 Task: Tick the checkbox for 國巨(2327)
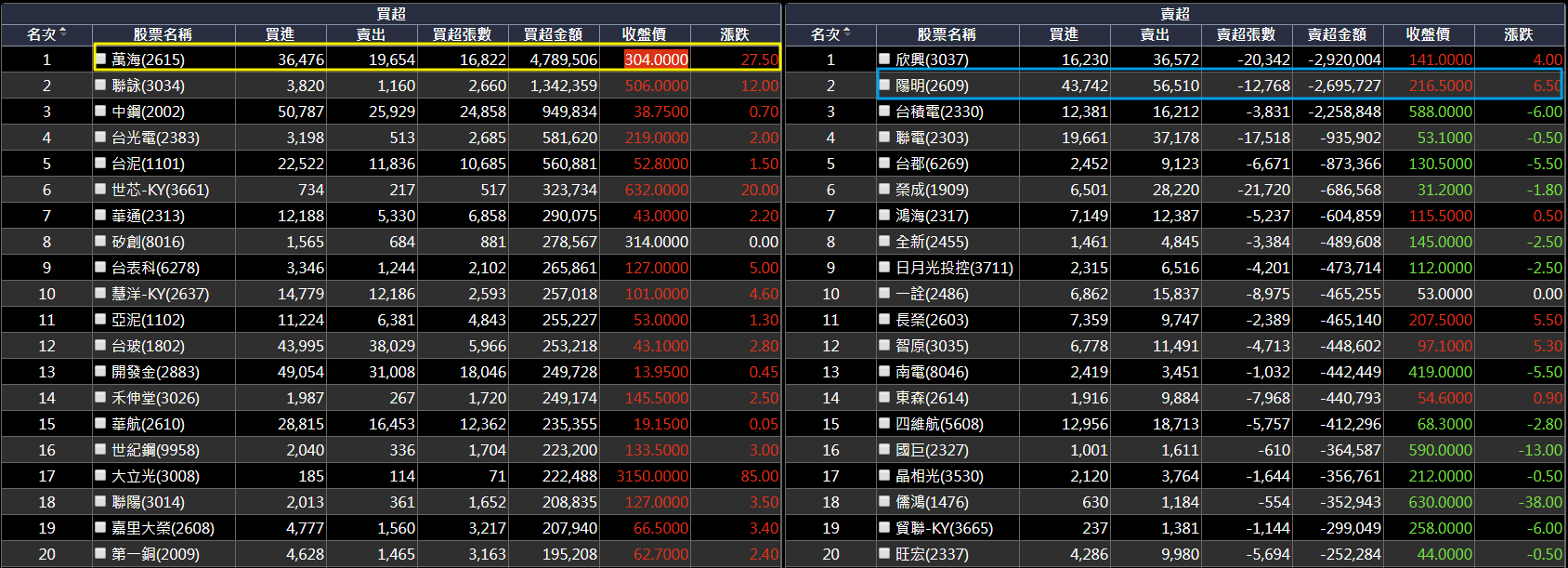pos(885,449)
